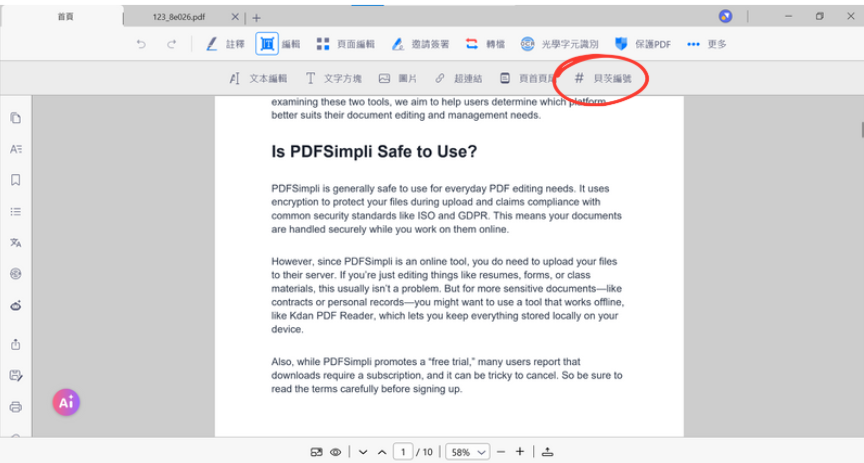Viewport: 864px width, 463px height.
Task: Click the 文本編輯 text edit button
Action: pyautogui.click(x=258, y=78)
